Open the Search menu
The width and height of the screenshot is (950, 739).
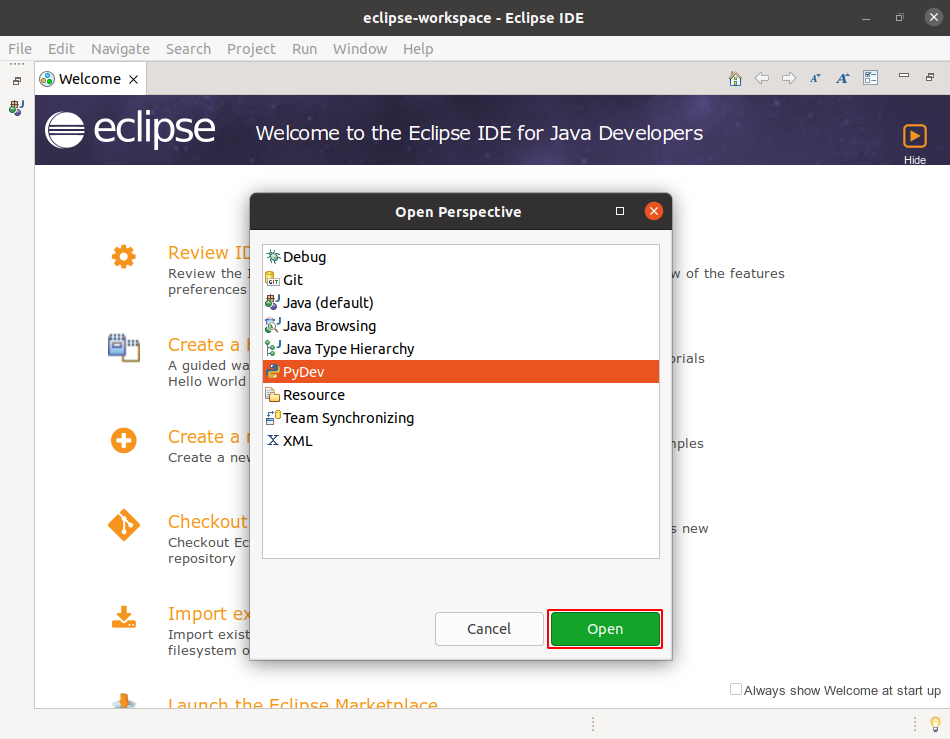[188, 49]
